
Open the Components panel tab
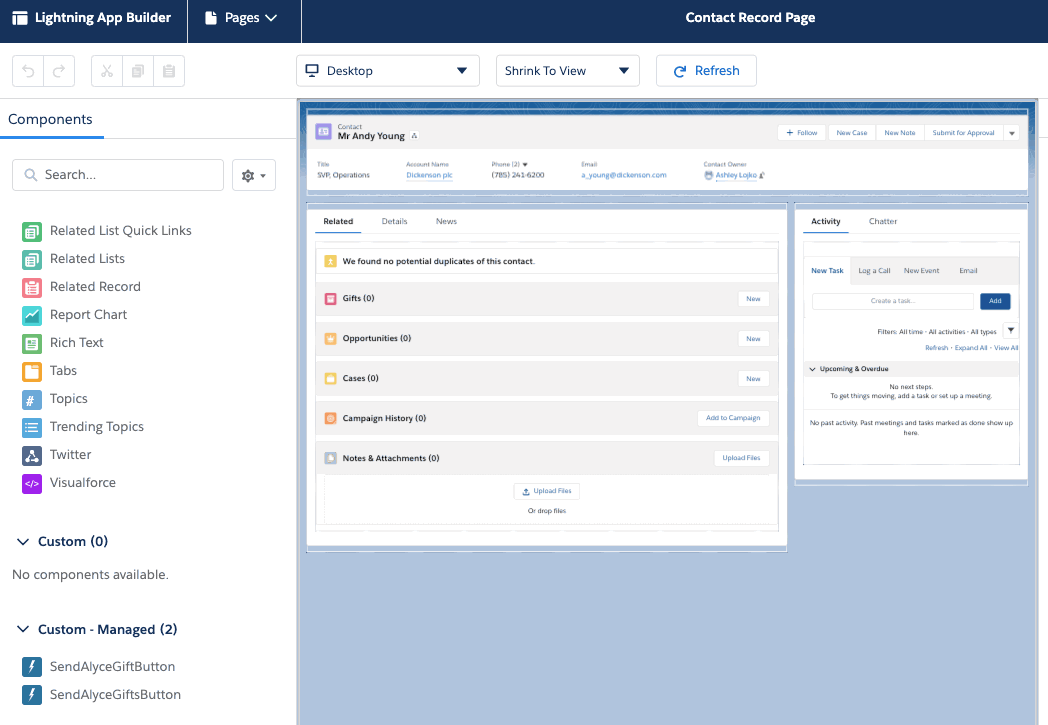click(50, 120)
